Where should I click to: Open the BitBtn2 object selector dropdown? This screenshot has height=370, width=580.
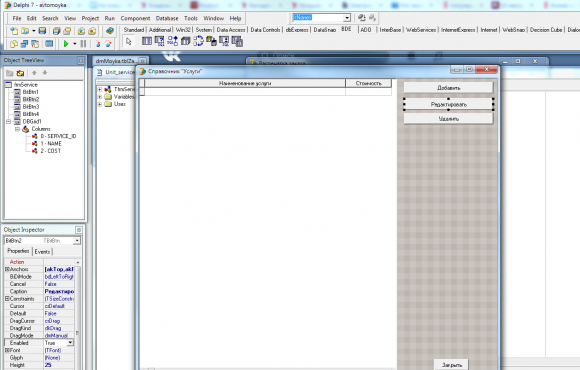77,241
